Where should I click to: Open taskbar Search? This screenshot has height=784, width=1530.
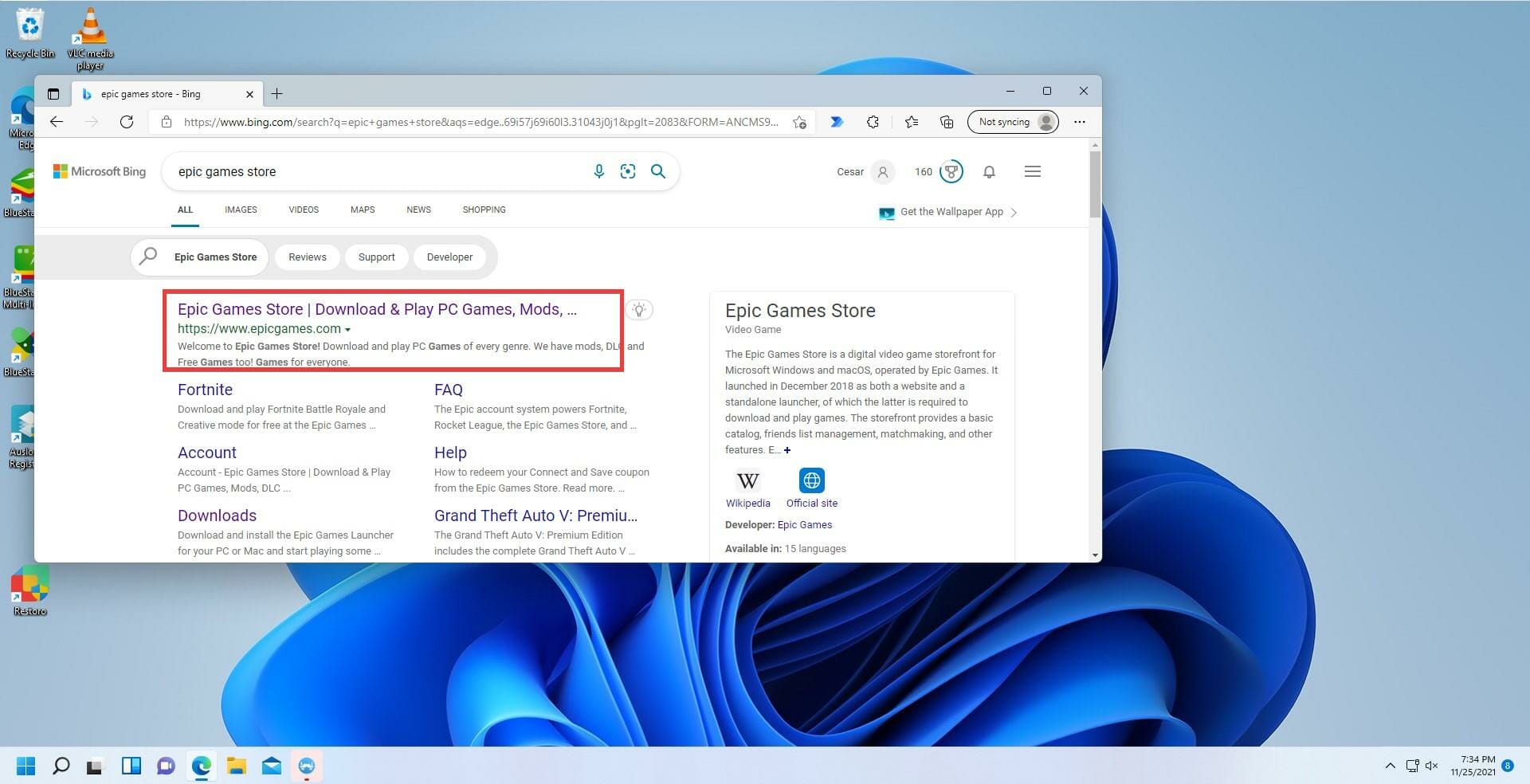click(x=61, y=766)
